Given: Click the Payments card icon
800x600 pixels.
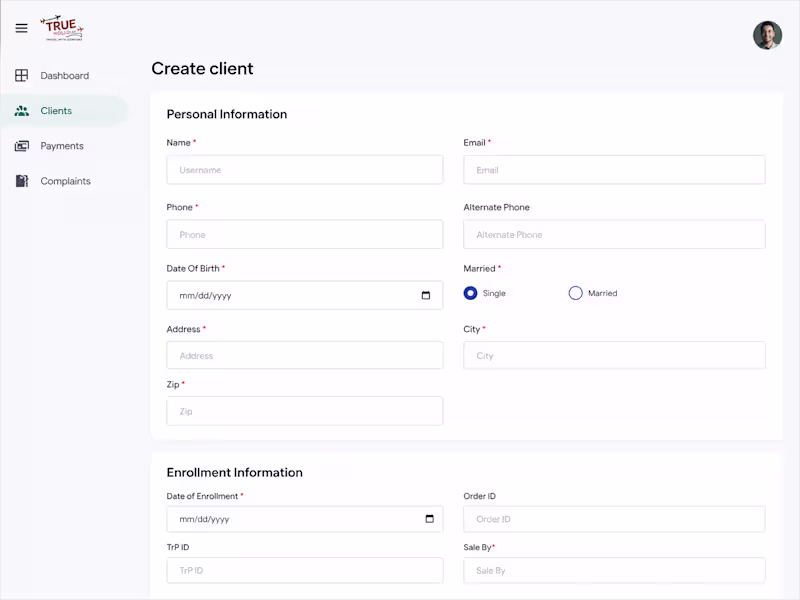Looking at the screenshot, I should click(x=21, y=146).
